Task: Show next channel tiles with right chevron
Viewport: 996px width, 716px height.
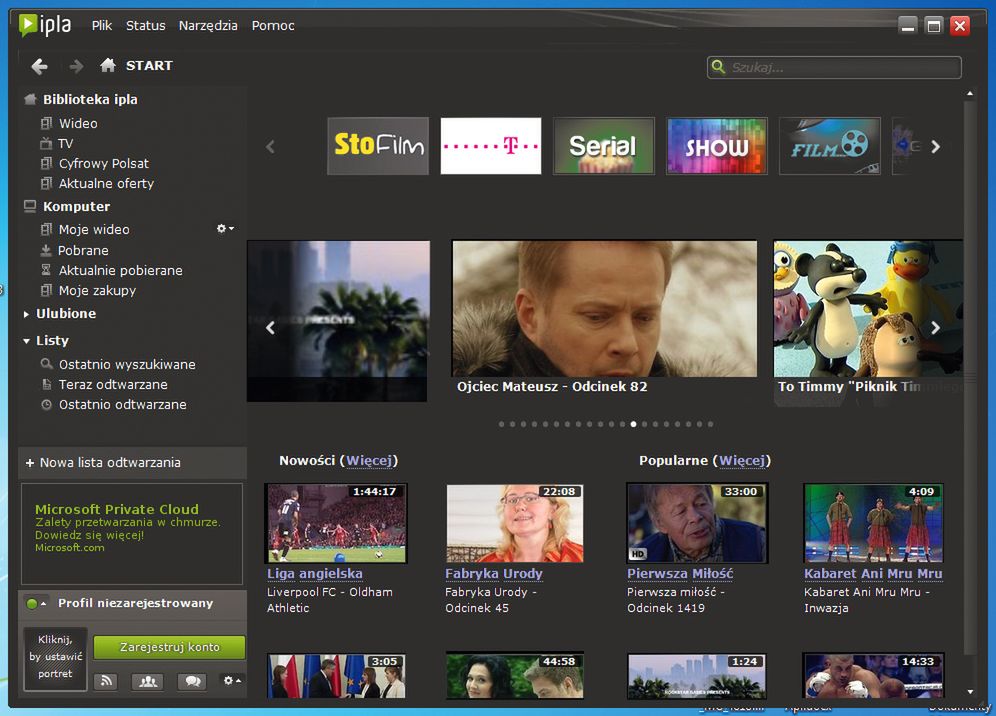Action: click(935, 147)
